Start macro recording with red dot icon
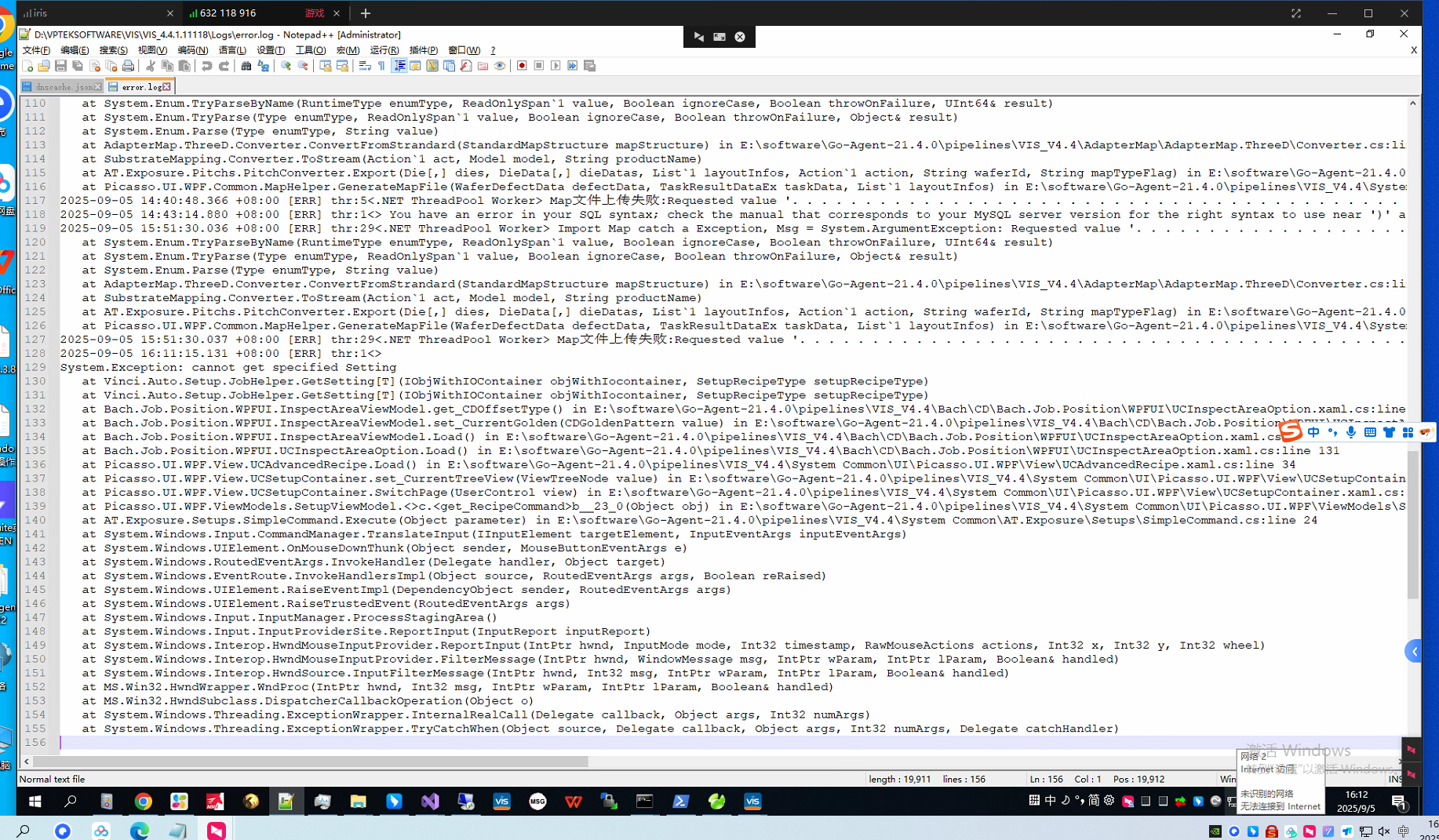 pos(522,66)
